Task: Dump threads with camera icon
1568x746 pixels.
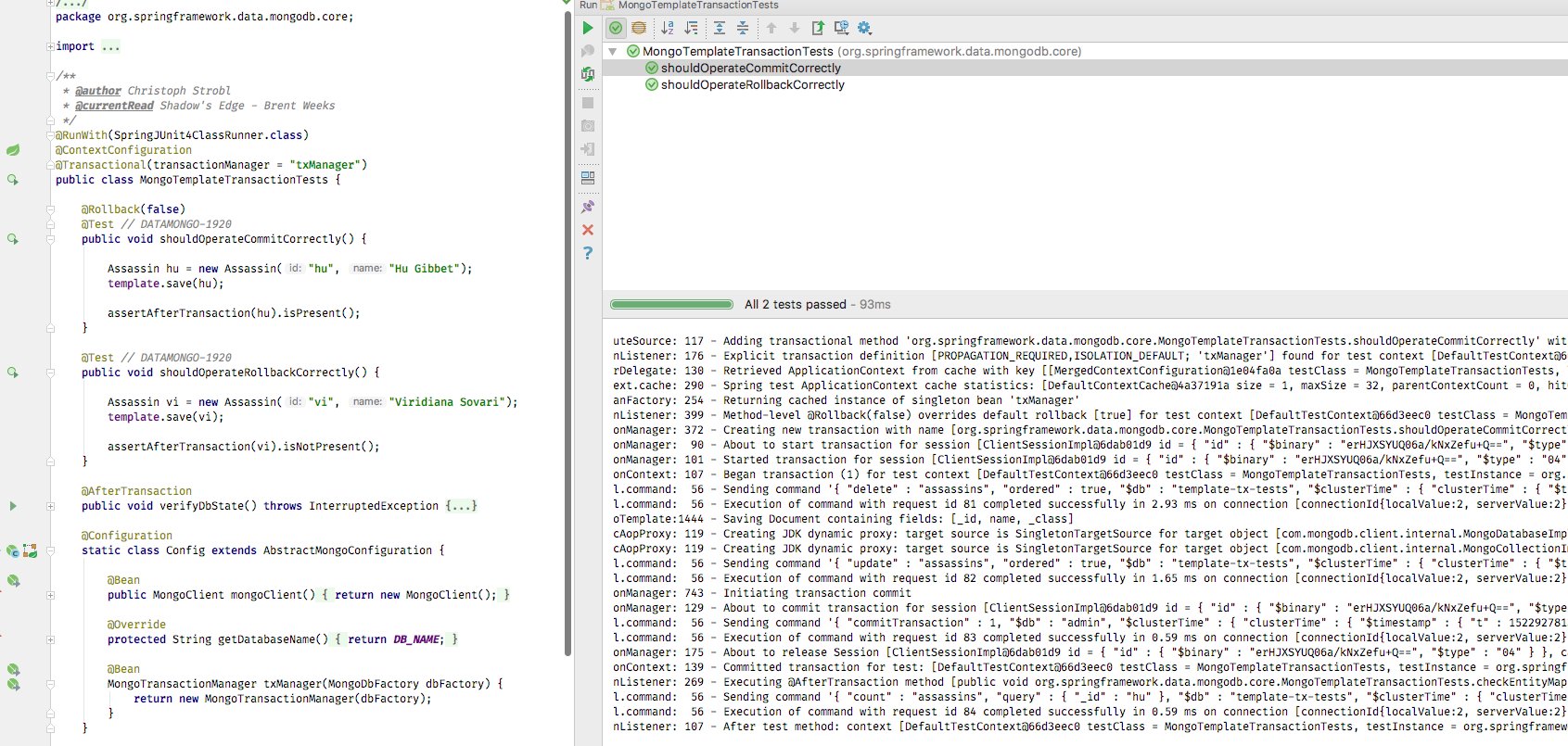Action: click(588, 125)
